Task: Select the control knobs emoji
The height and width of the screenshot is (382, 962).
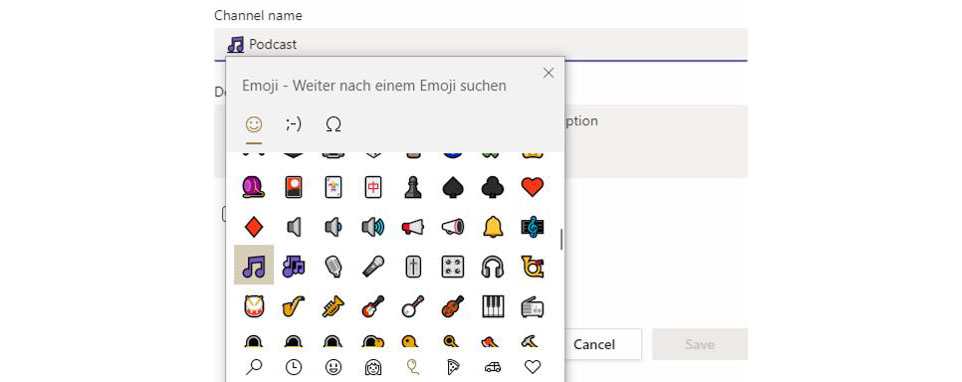Action: pyautogui.click(x=453, y=267)
